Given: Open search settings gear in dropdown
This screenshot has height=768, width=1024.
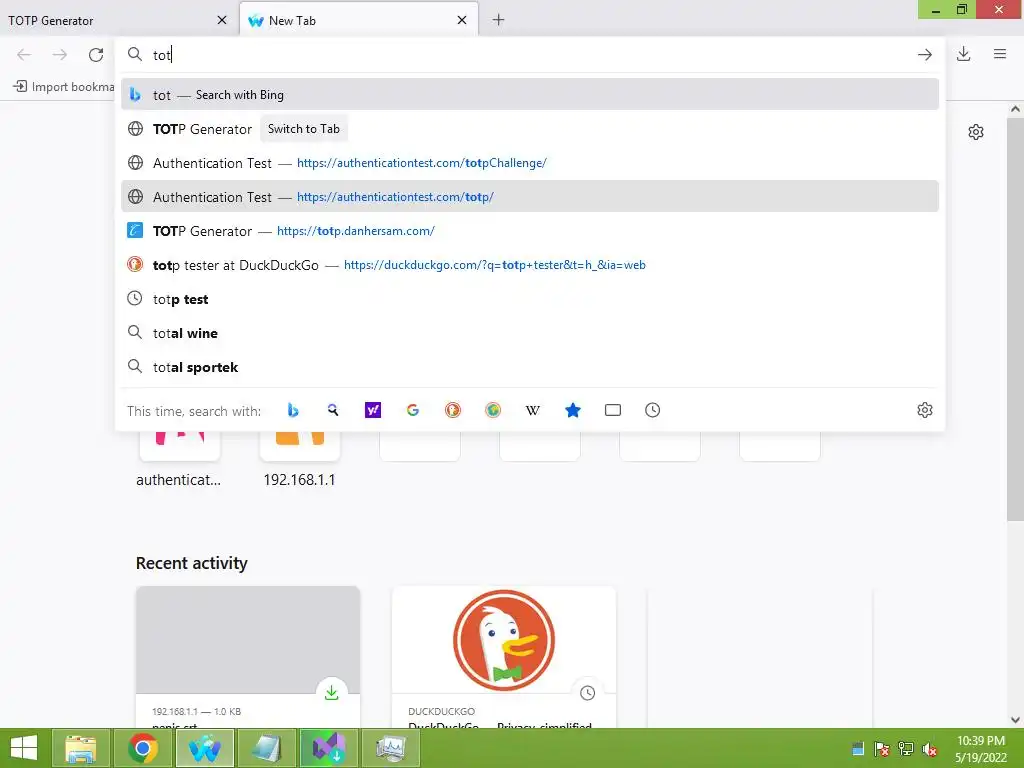Looking at the screenshot, I should [925, 410].
